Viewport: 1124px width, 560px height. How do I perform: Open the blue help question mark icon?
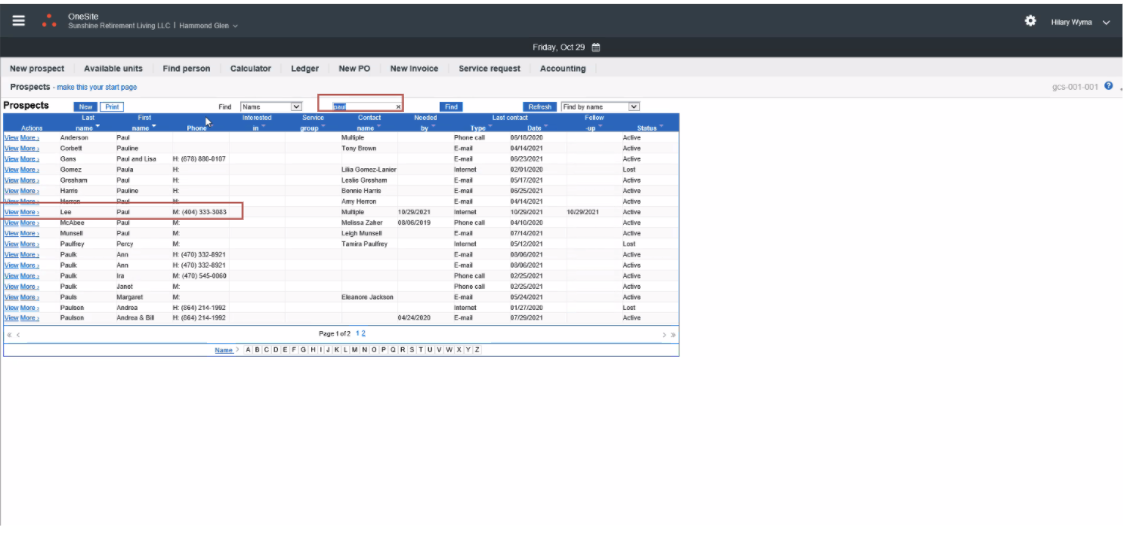pyautogui.click(x=1108, y=86)
